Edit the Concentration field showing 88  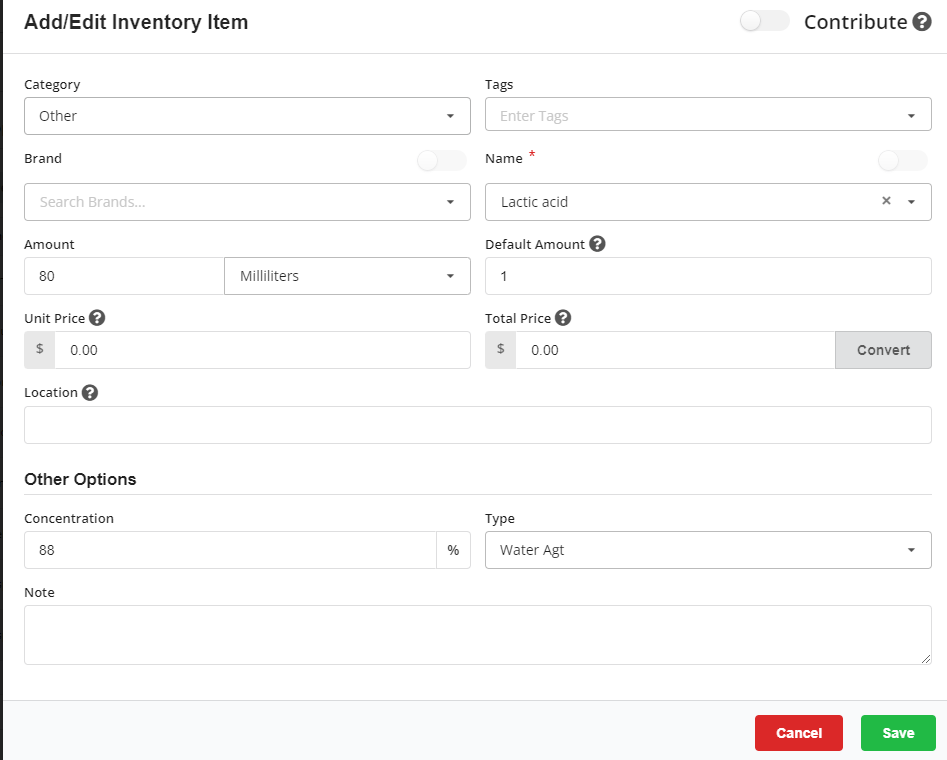coord(230,550)
